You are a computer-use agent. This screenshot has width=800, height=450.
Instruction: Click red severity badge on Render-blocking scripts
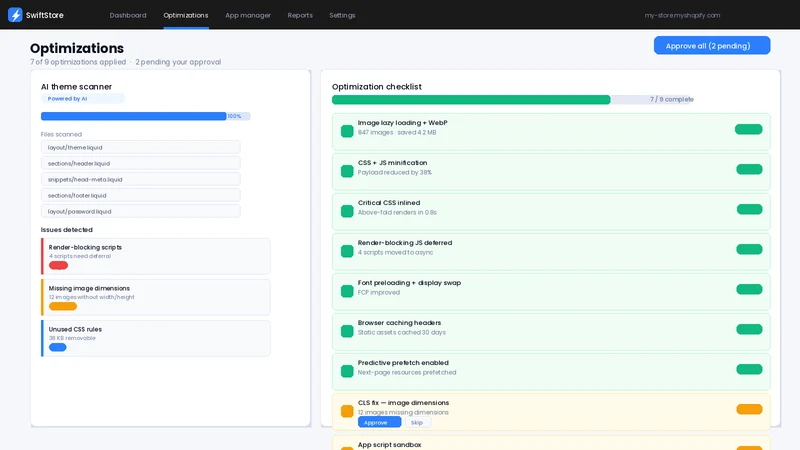(58, 265)
